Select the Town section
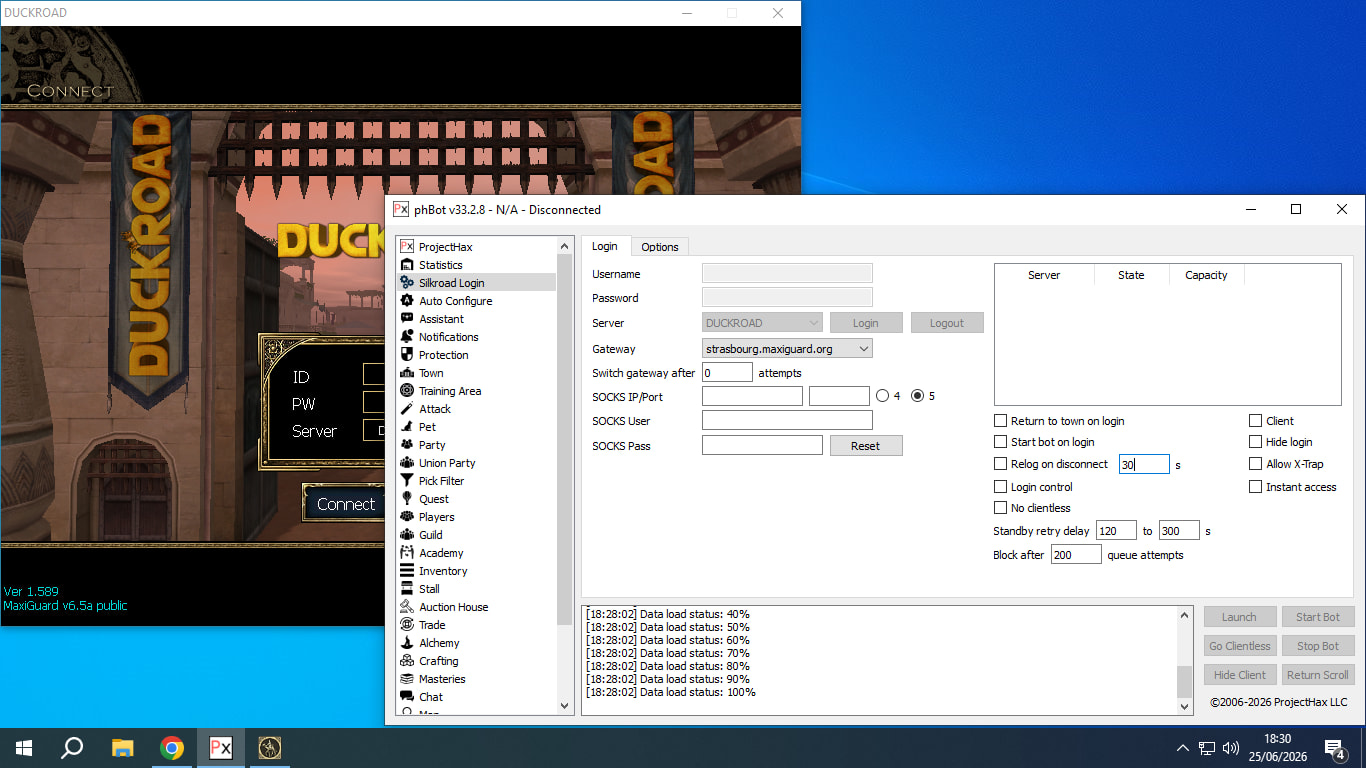Image resolution: width=1366 pixels, height=768 pixels. [431, 373]
